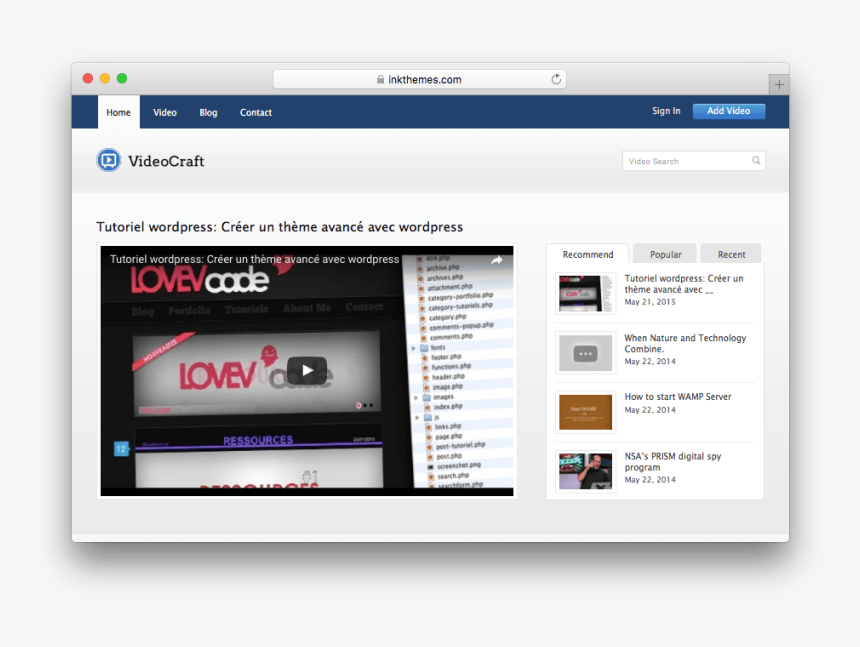Open the Home menu item

click(x=118, y=112)
